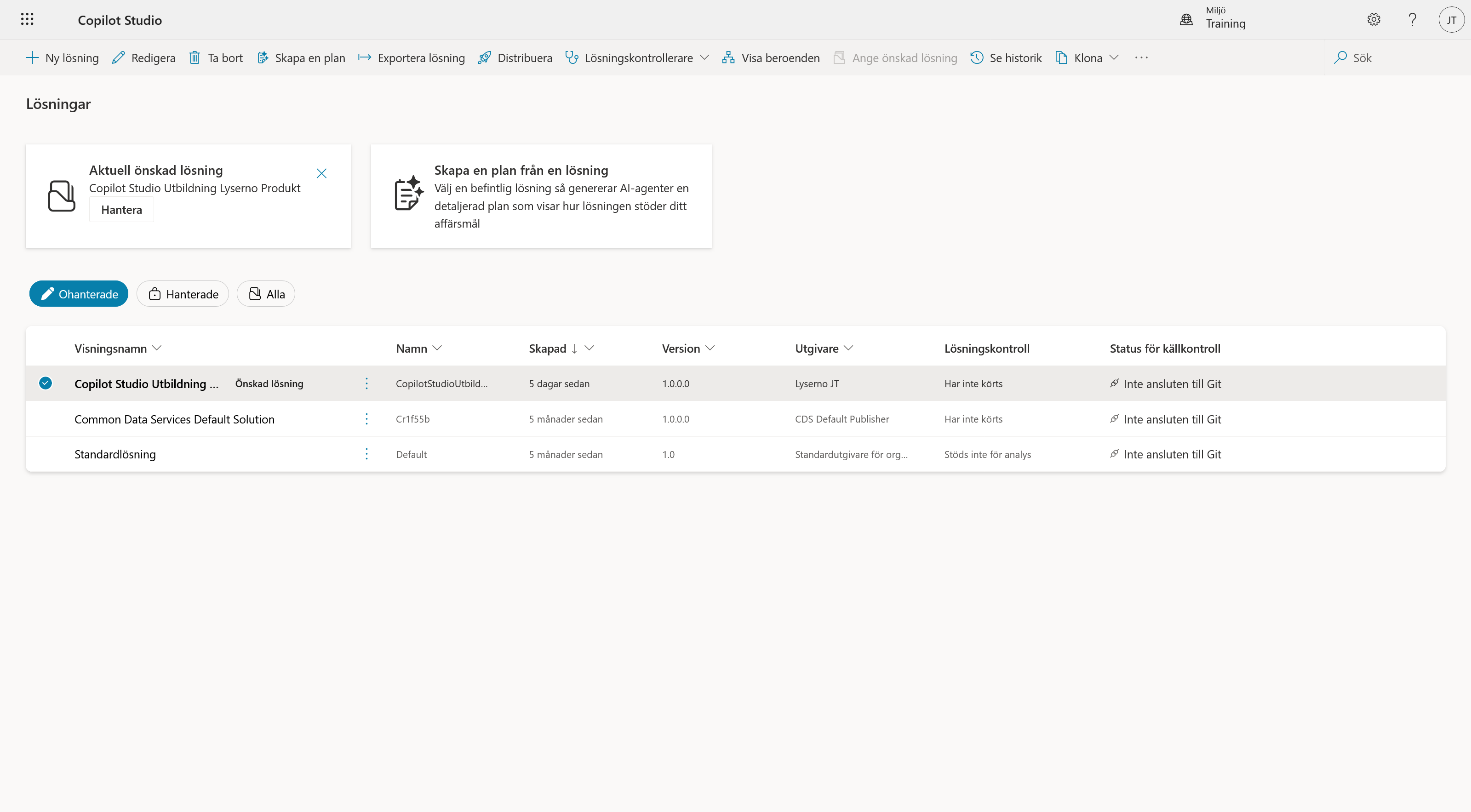
Task: Open the JT account avatar
Action: pos(1451,20)
